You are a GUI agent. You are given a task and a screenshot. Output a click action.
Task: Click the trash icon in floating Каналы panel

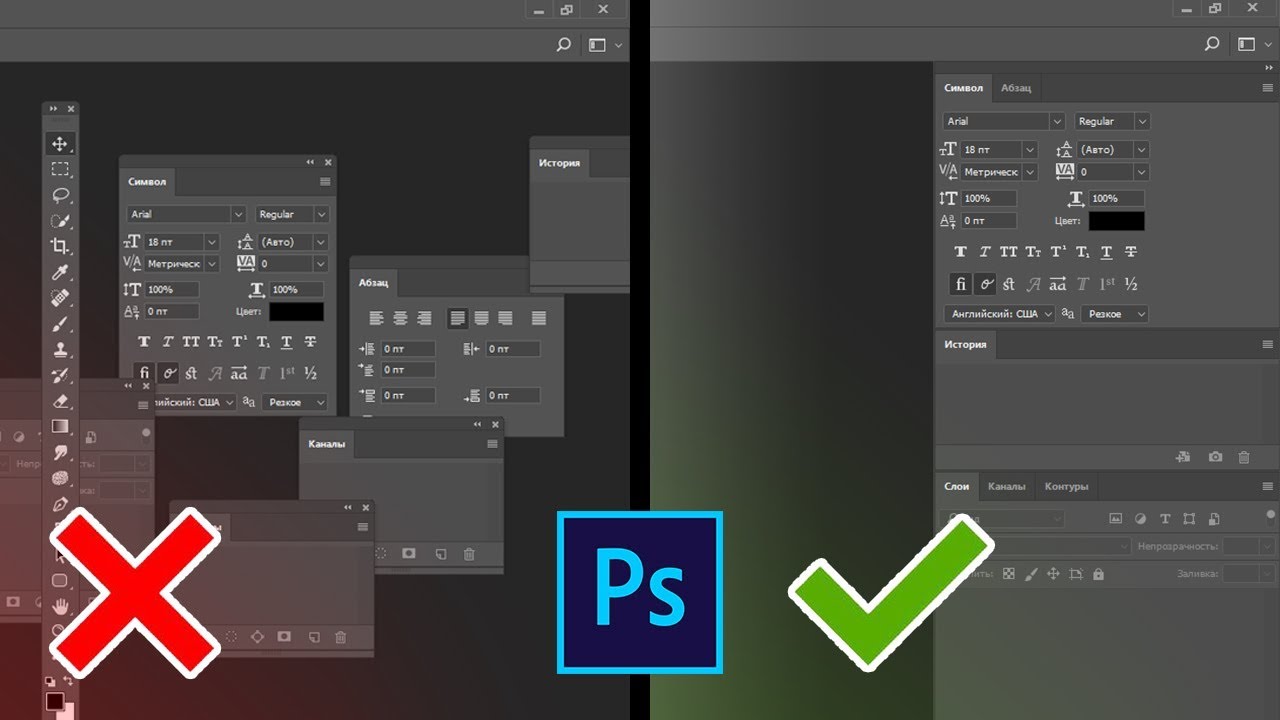coord(469,553)
